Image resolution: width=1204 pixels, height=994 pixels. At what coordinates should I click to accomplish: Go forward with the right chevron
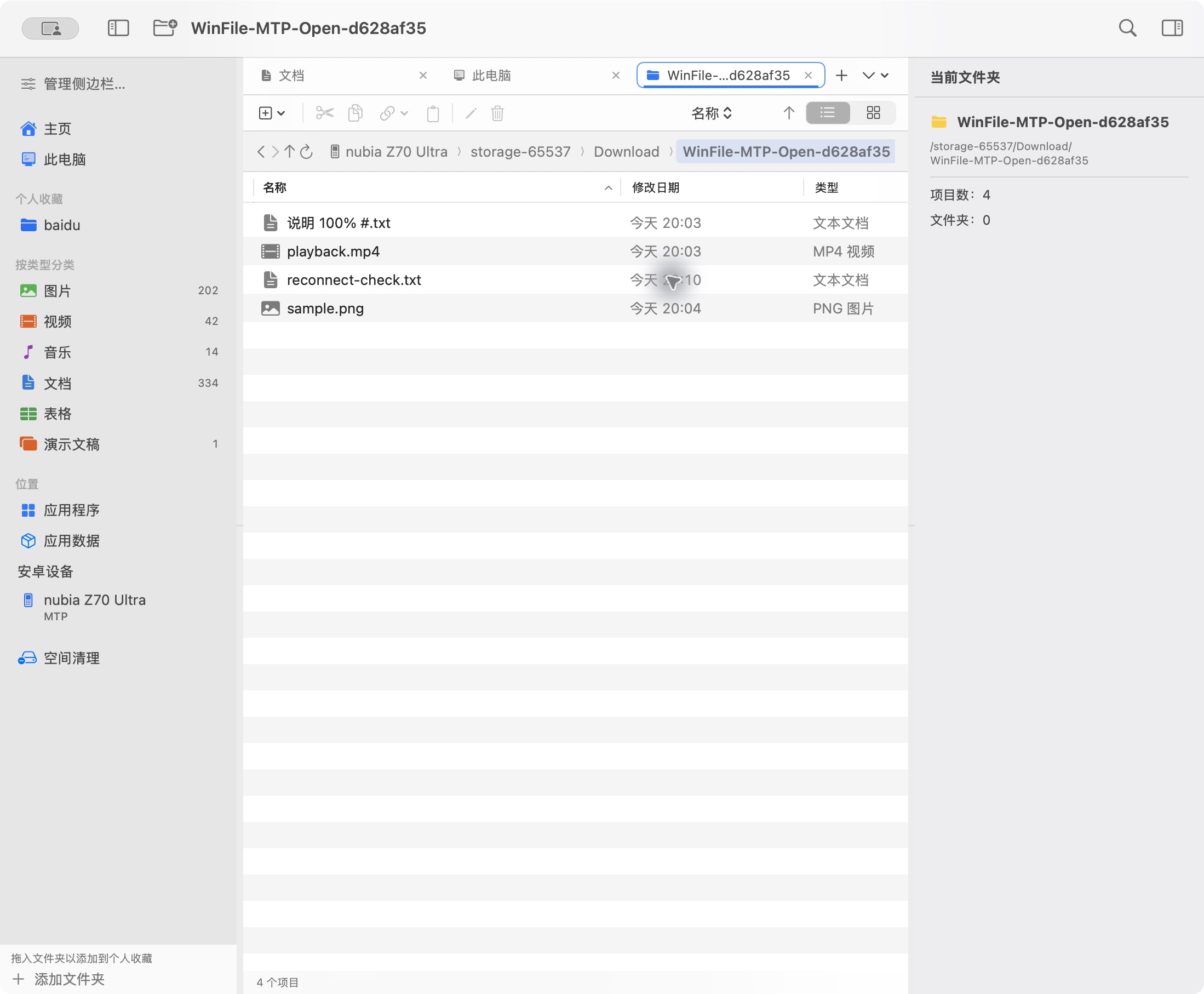click(x=275, y=152)
